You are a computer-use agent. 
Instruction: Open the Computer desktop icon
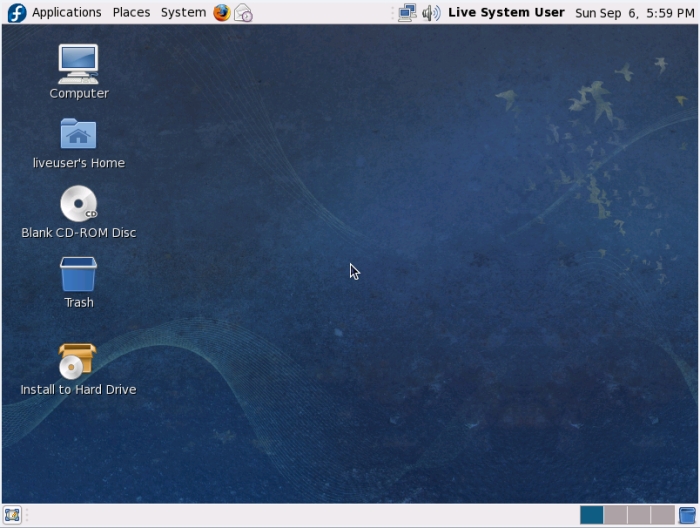[78, 65]
